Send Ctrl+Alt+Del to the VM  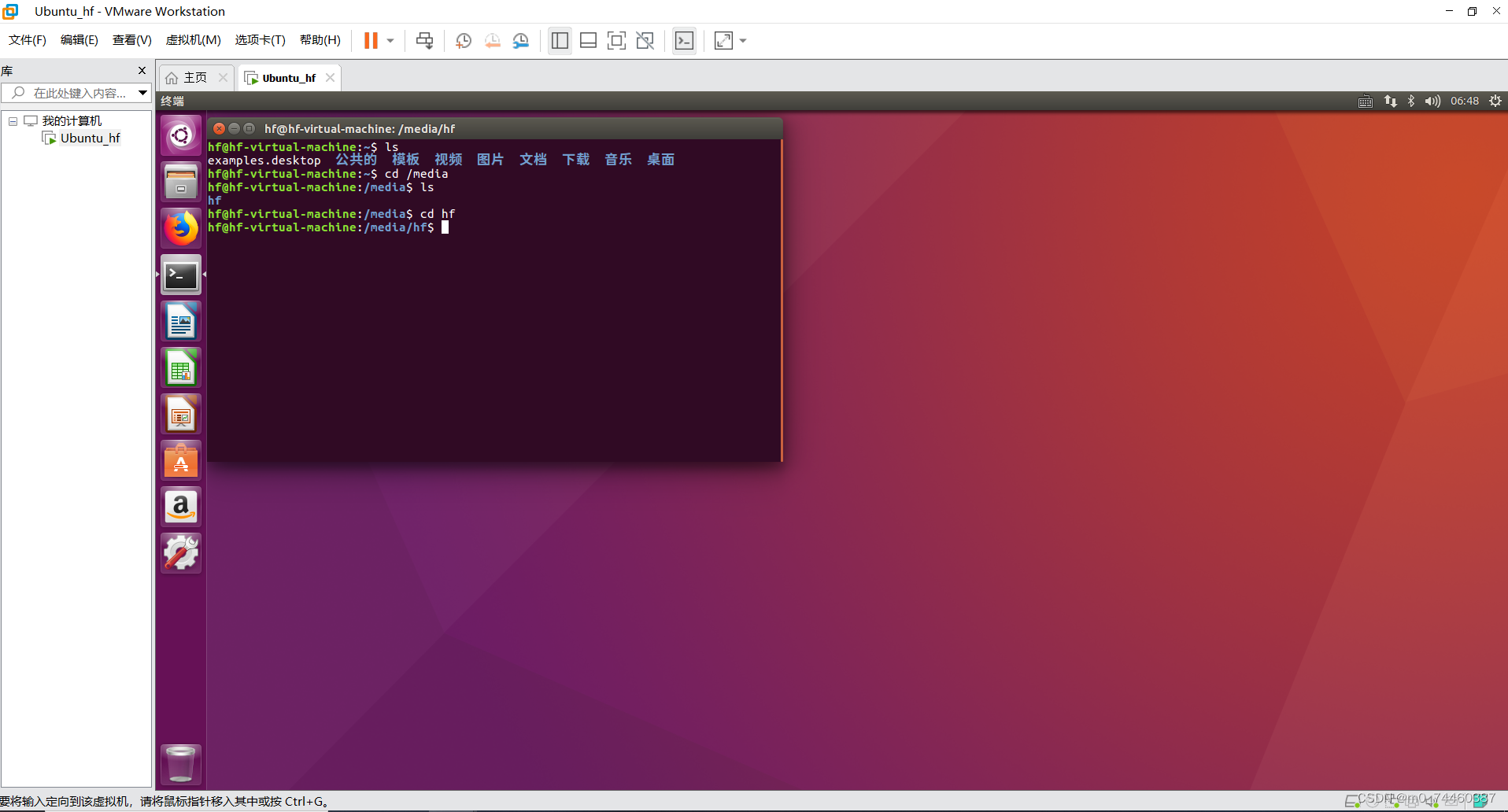click(x=424, y=41)
